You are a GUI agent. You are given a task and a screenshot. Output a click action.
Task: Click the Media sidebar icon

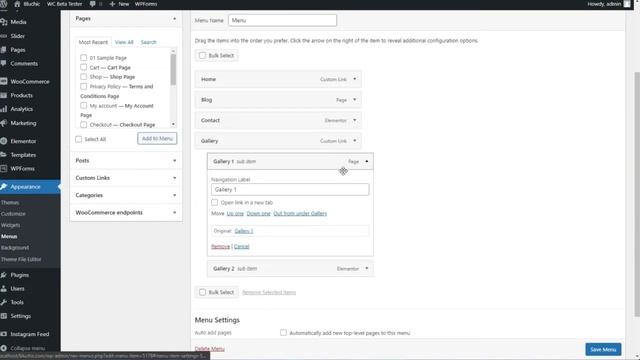click(4, 22)
